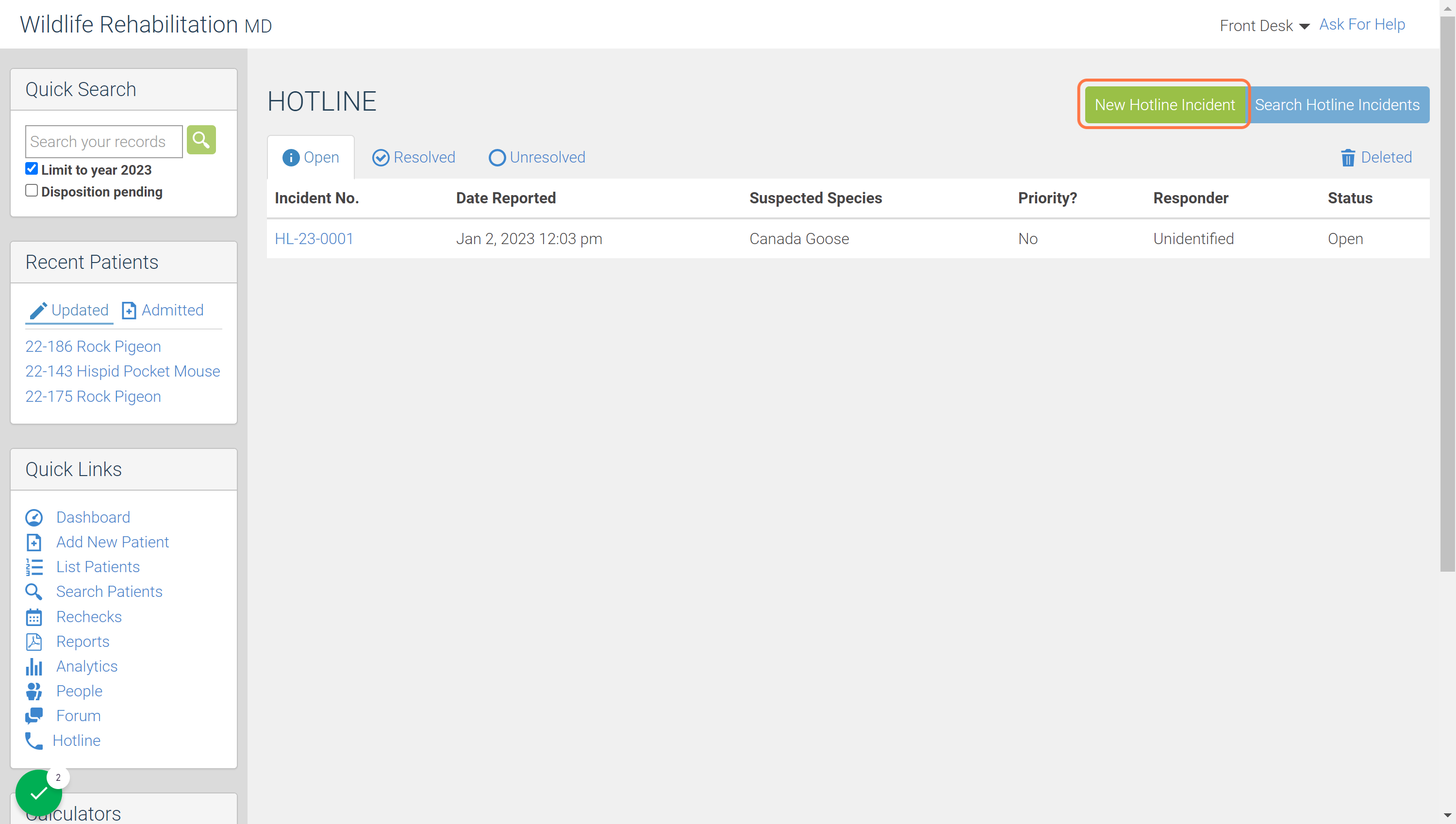Screen dimensions: 1456x824
Task: Click the Jan 2, 2023 12:03 pm cell
Action: [529, 239]
